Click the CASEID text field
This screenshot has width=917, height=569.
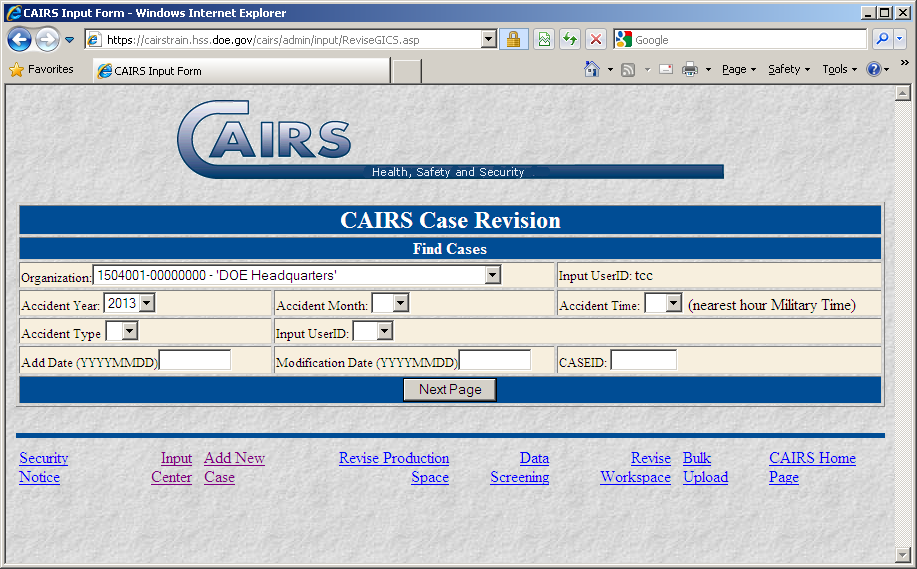click(x=643, y=360)
